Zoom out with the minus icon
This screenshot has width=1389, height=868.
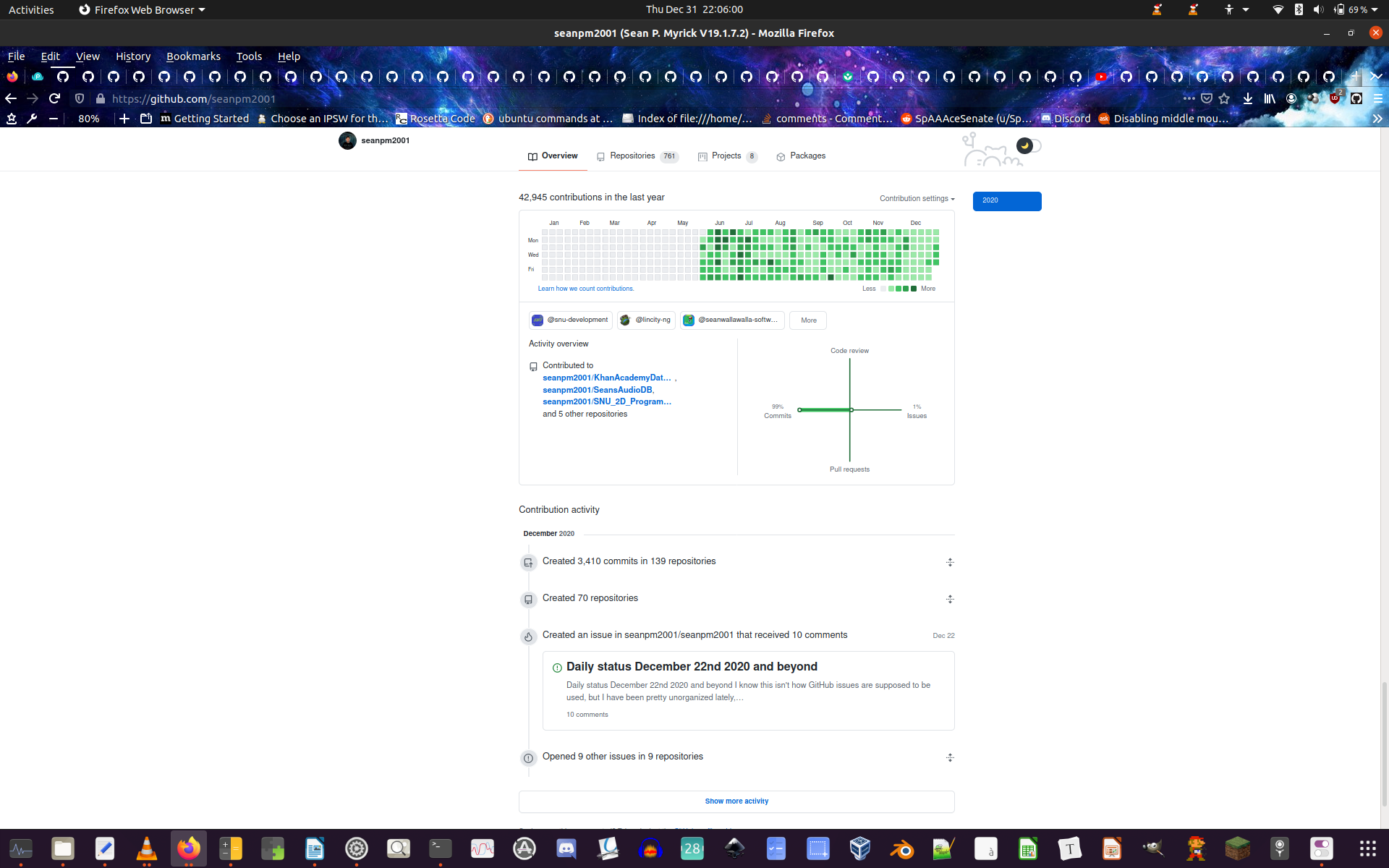point(54,119)
